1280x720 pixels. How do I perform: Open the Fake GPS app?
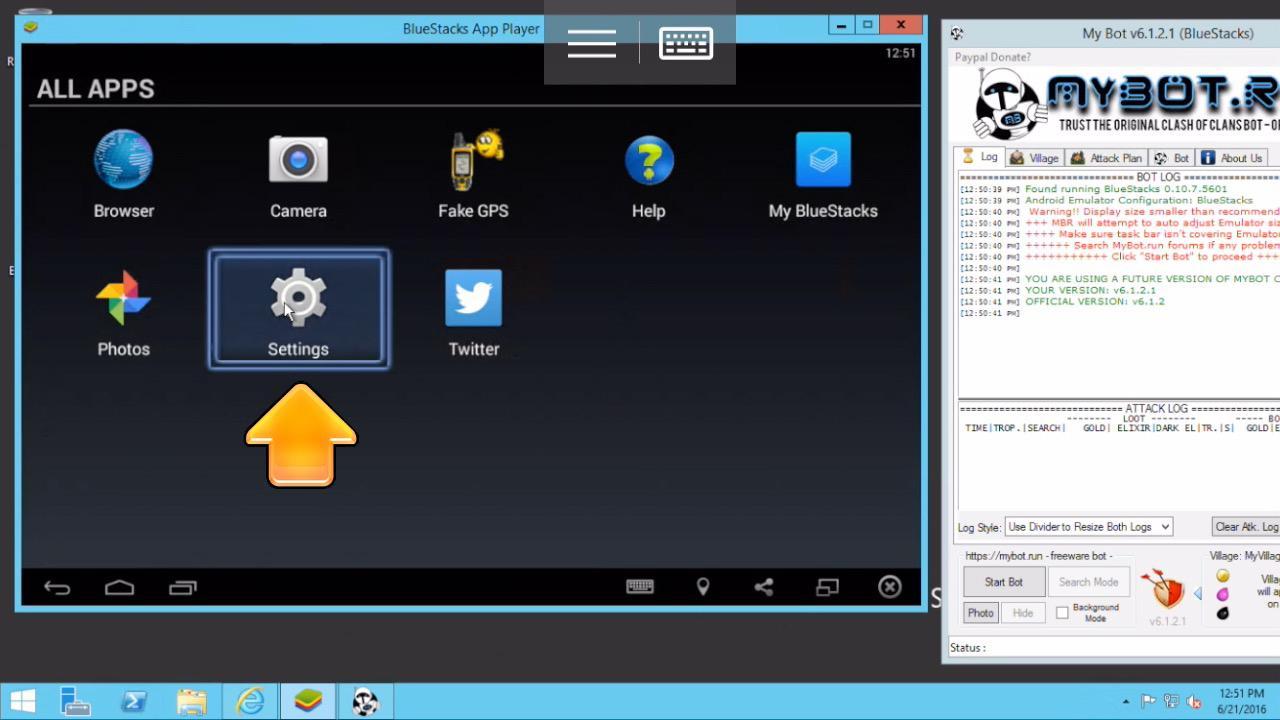(473, 175)
